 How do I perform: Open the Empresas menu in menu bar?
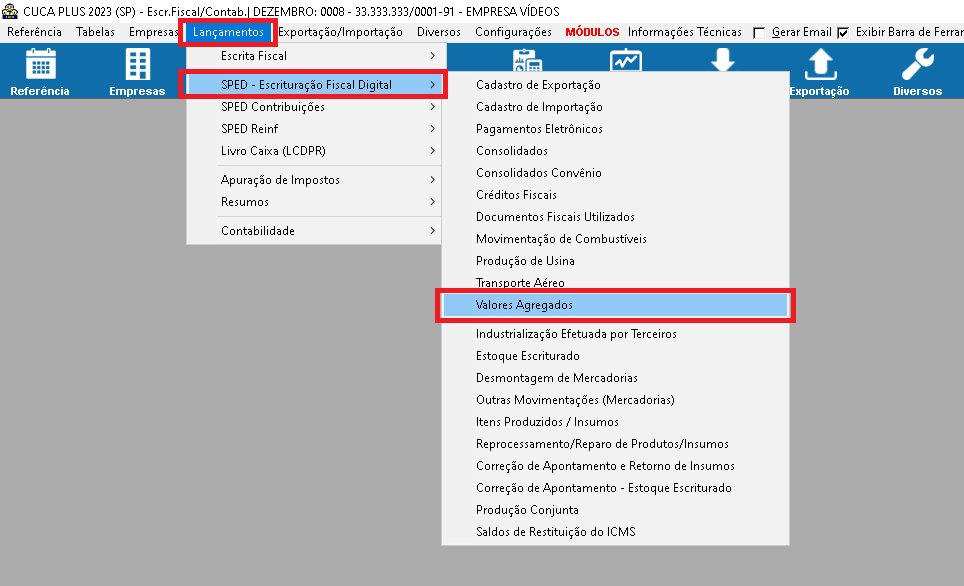[153, 32]
